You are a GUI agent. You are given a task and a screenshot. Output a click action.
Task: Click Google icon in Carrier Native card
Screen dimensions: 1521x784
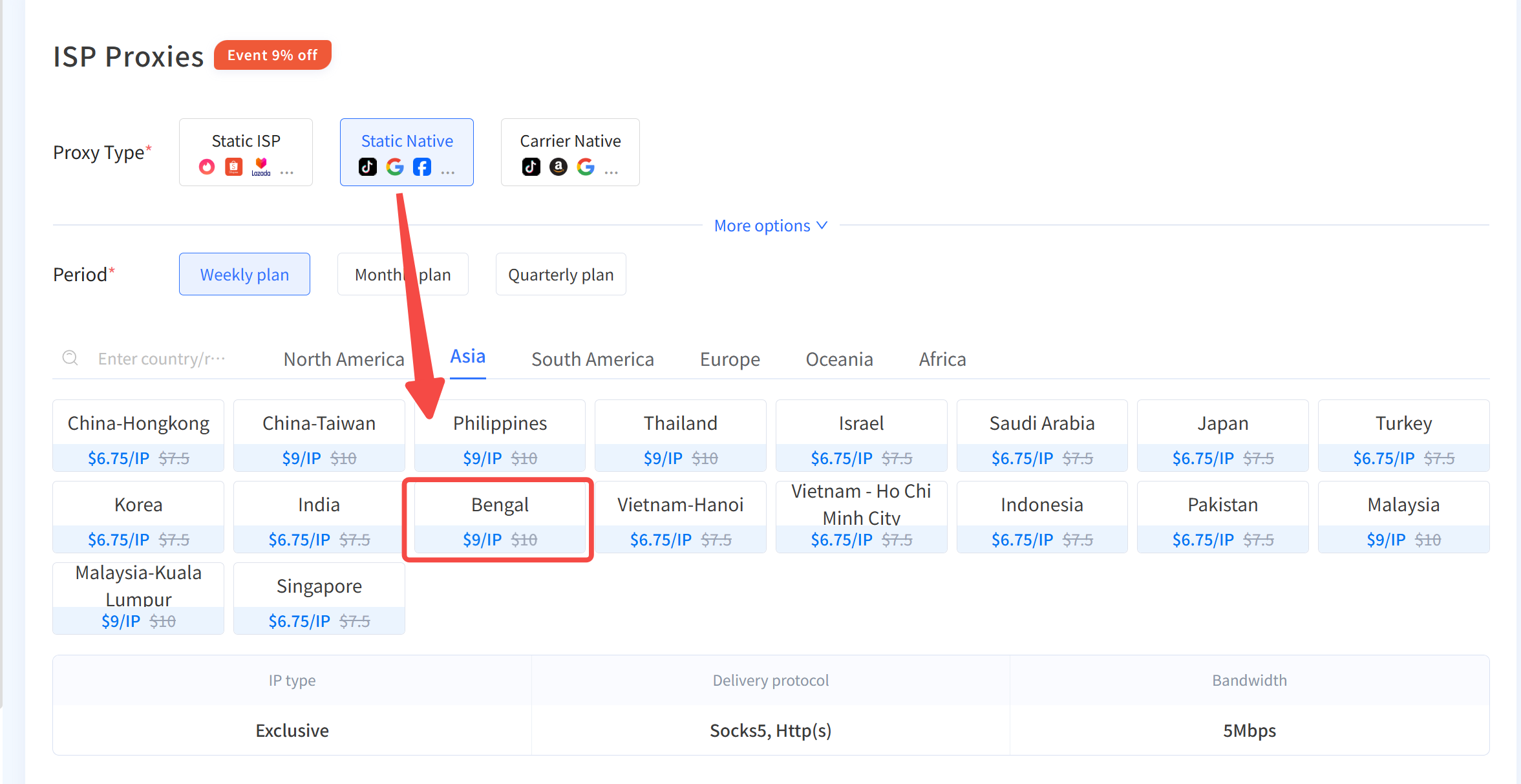[586, 167]
